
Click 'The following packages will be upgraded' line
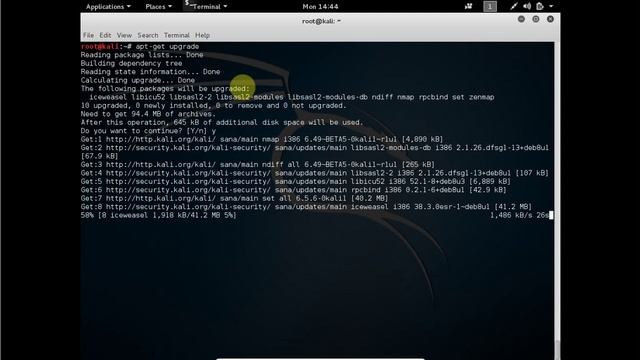pyautogui.click(x=165, y=89)
